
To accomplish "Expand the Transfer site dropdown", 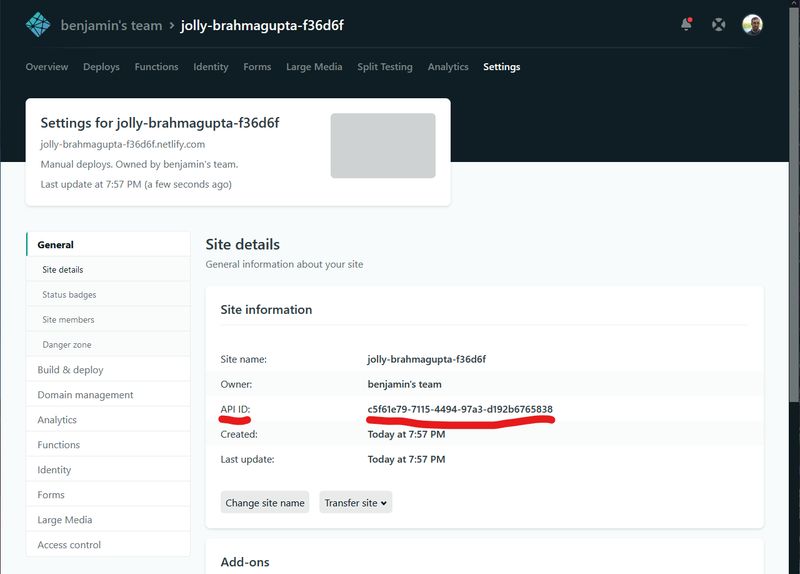I will tap(356, 503).
